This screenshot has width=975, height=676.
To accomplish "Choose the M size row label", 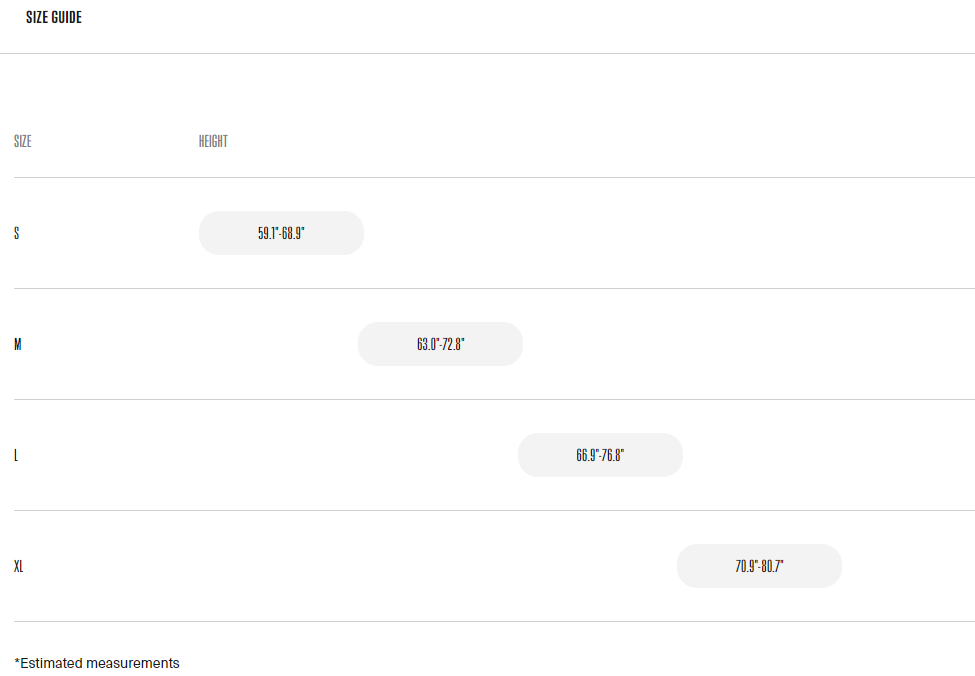I will [18, 345].
